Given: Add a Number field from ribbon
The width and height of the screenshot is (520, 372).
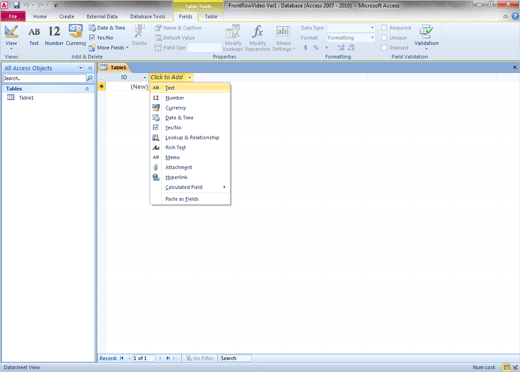Looking at the screenshot, I should 54,36.
